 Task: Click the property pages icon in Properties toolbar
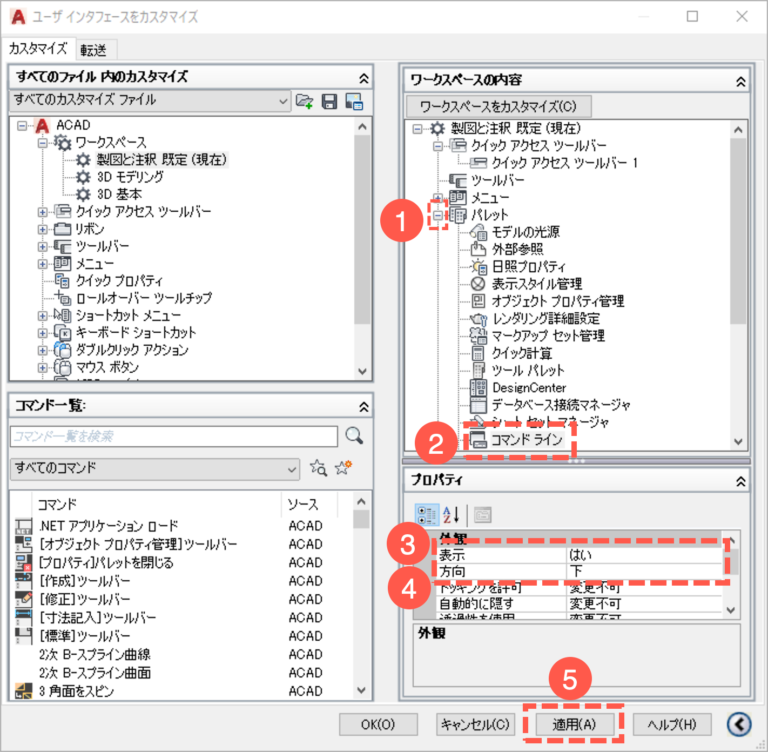click(x=482, y=514)
